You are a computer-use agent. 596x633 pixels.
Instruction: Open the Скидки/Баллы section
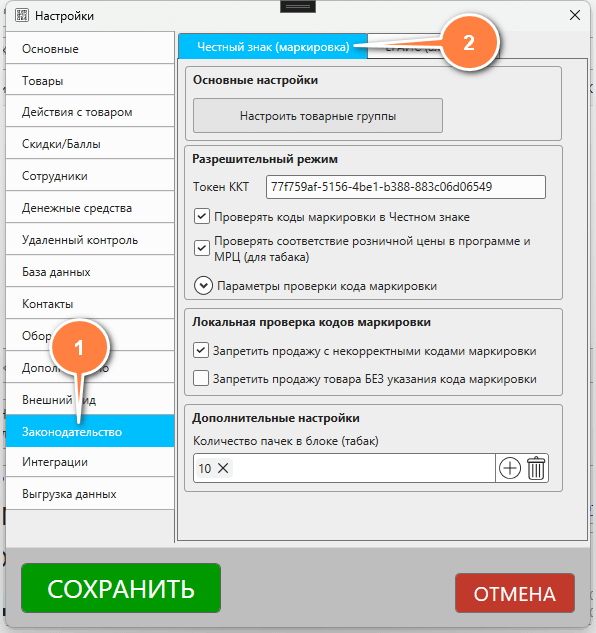click(90, 144)
